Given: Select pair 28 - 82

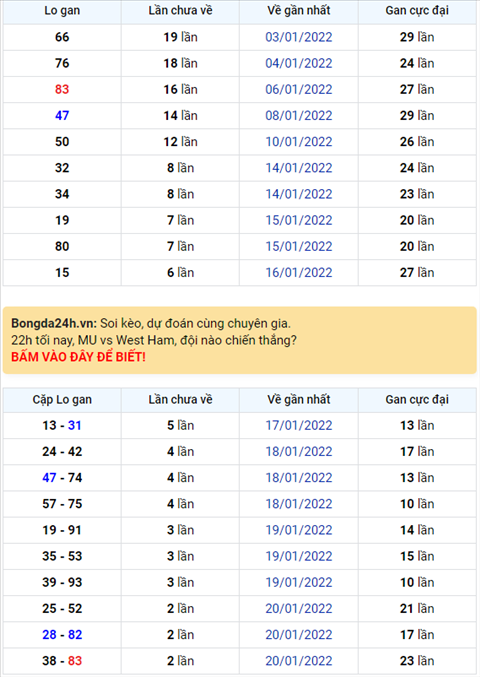Looking at the screenshot, I should [62, 635].
